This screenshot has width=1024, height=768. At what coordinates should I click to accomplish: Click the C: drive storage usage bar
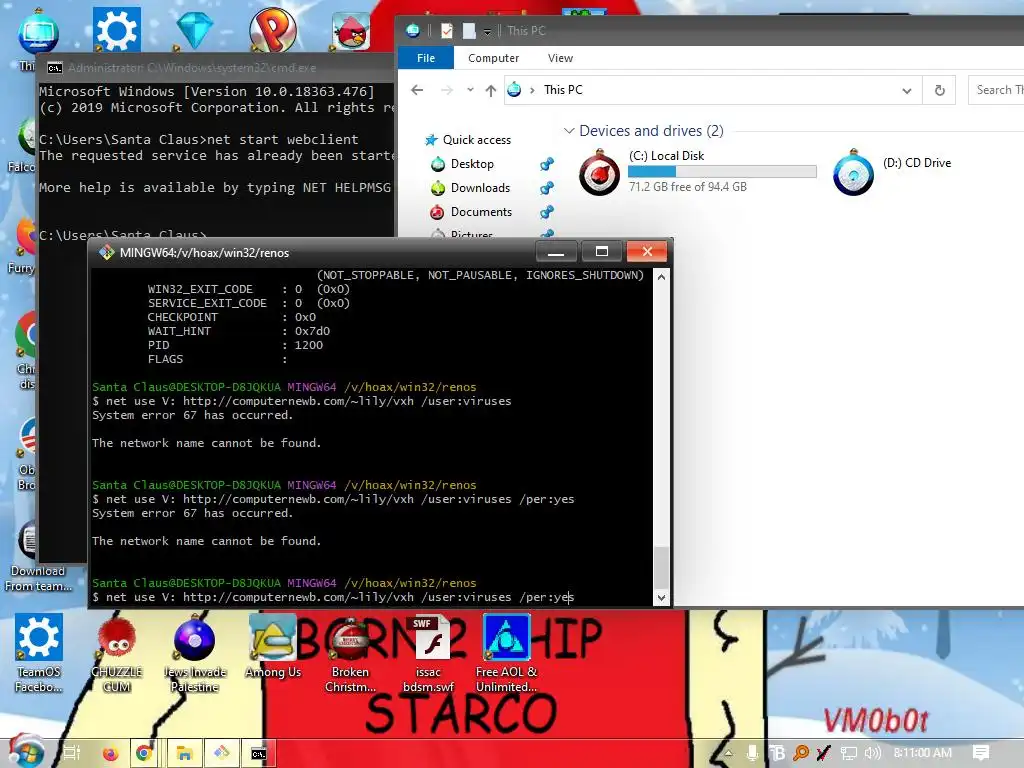(722, 171)
